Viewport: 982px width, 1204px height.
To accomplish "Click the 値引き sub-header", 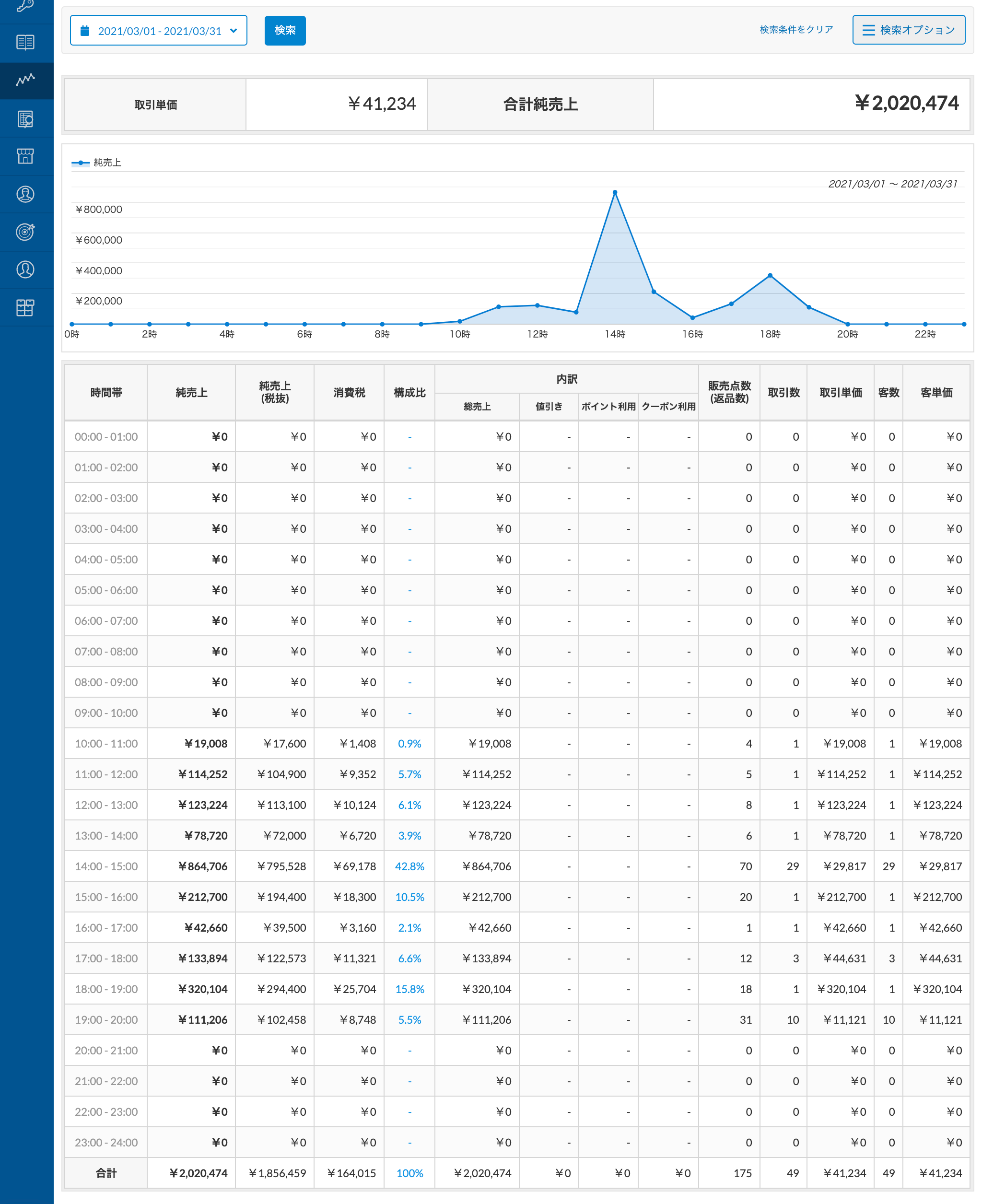I will pyautogui.click(x=549, y=407).
